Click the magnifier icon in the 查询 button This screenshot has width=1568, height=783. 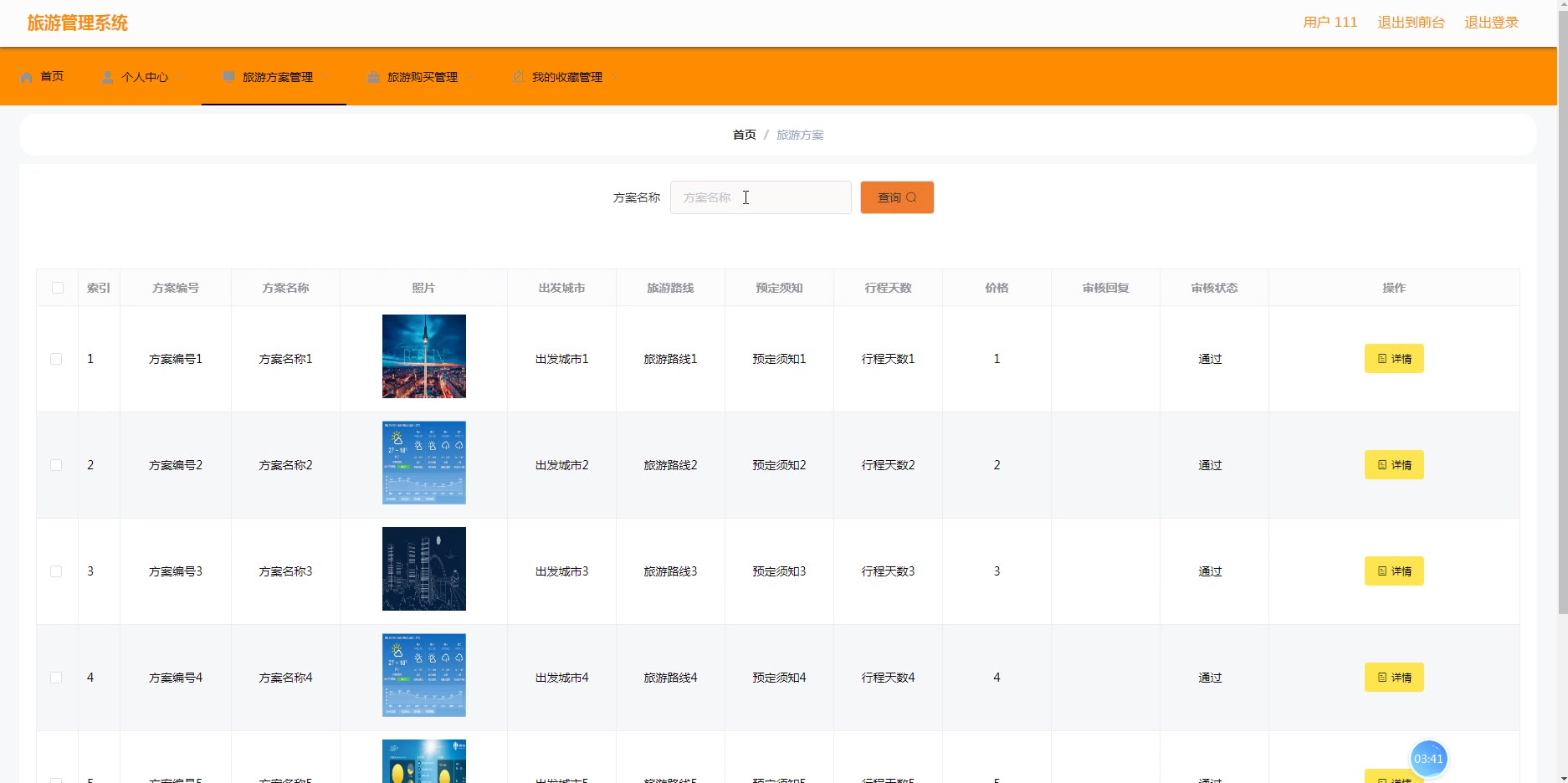911,197
